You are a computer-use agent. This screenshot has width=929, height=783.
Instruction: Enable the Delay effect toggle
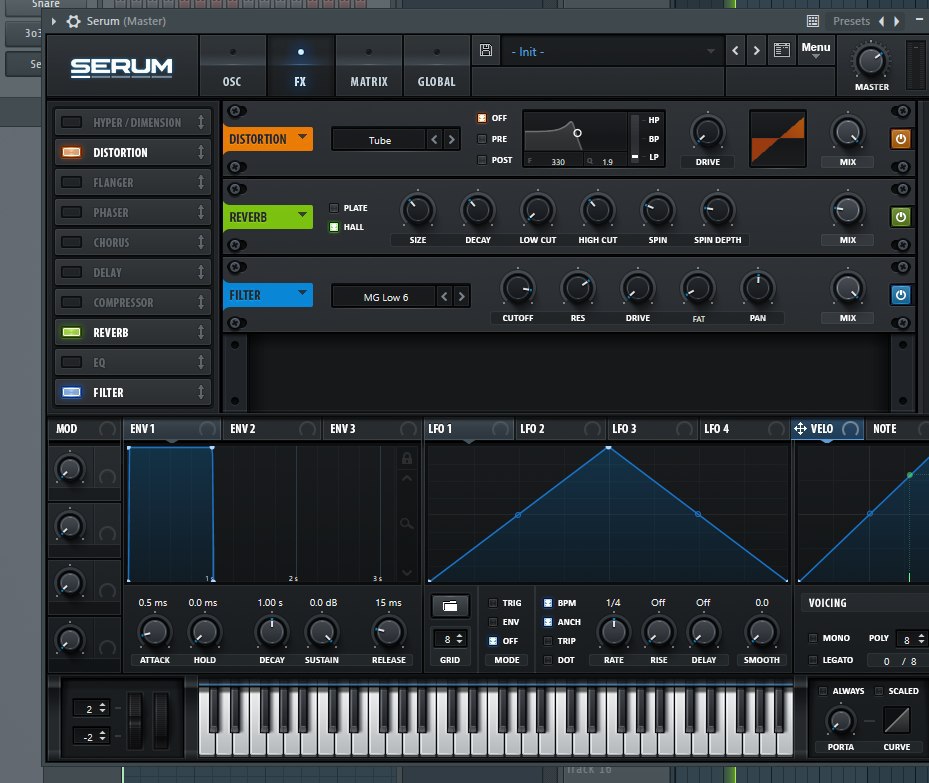[x=72, y=272]
